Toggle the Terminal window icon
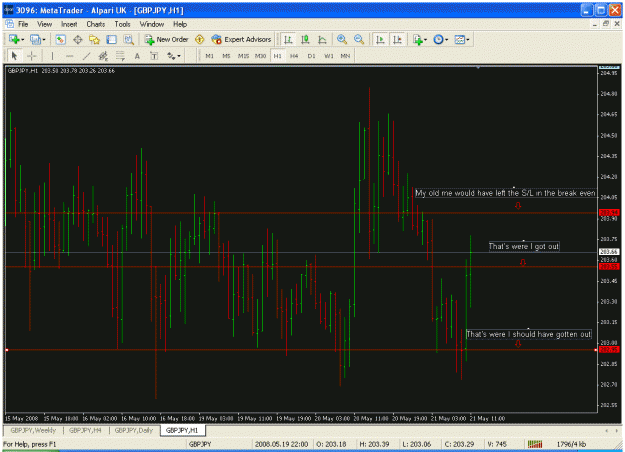This screenshot has height=452, width=625. click(x=111, y=39)
